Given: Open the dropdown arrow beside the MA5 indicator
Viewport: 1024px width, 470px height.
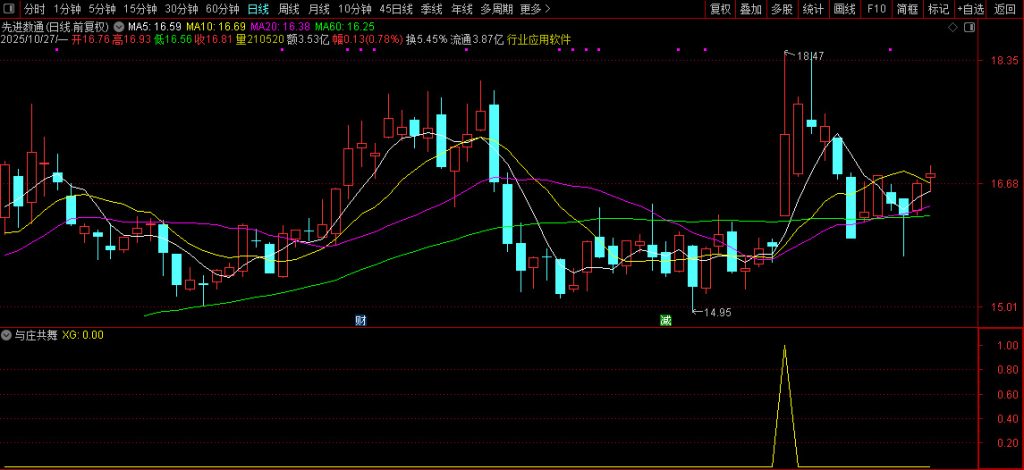Looking at the screenshot, I should pos(121,25).
